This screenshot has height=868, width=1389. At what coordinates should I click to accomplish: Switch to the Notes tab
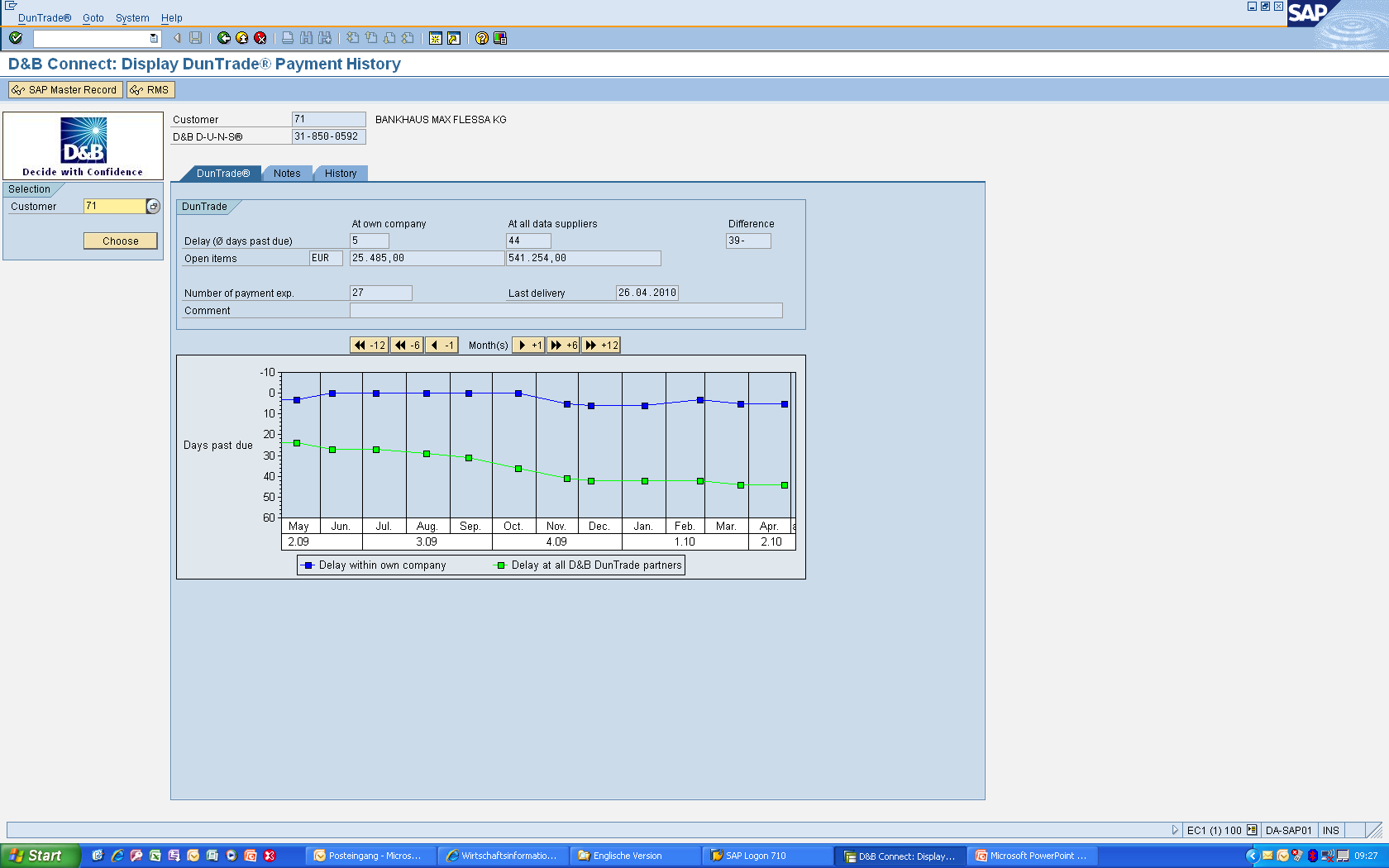[287, 174]
